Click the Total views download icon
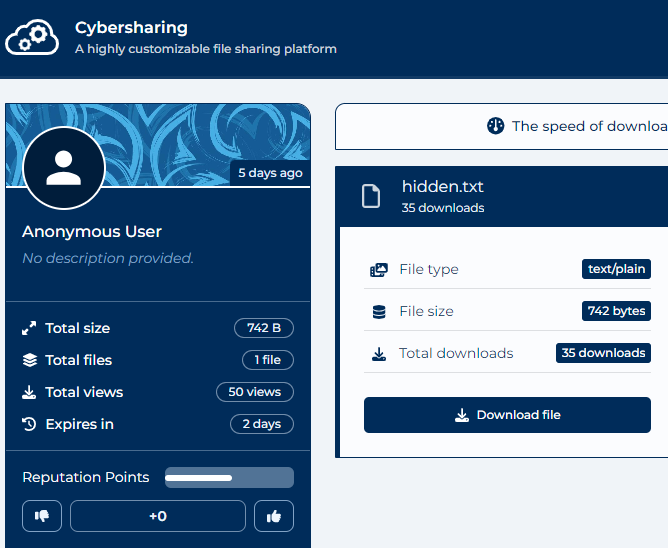668x548 pixels. point(29,392)
